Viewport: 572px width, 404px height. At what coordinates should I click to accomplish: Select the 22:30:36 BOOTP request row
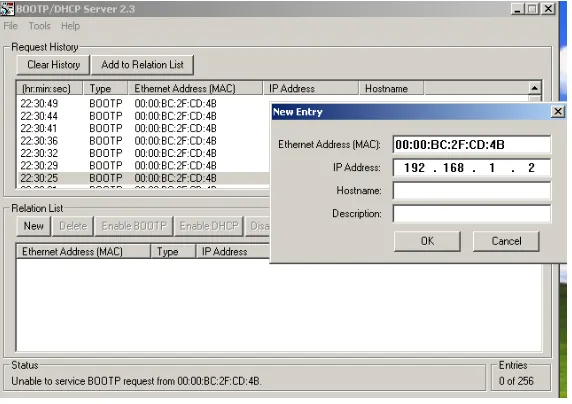tap(144, 141)
